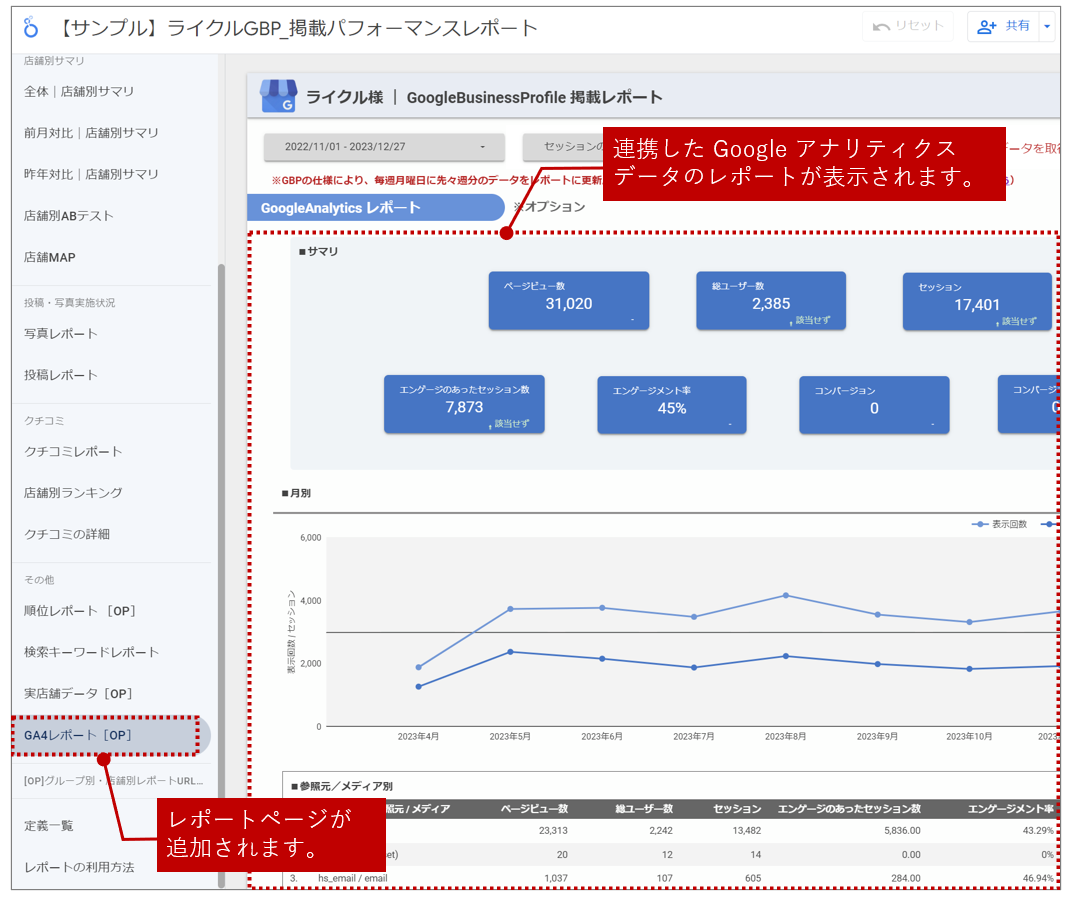Open レポートの利用方法 page link
The width and height of the screenshot is (1071, 901).
[x=79, y=867]
